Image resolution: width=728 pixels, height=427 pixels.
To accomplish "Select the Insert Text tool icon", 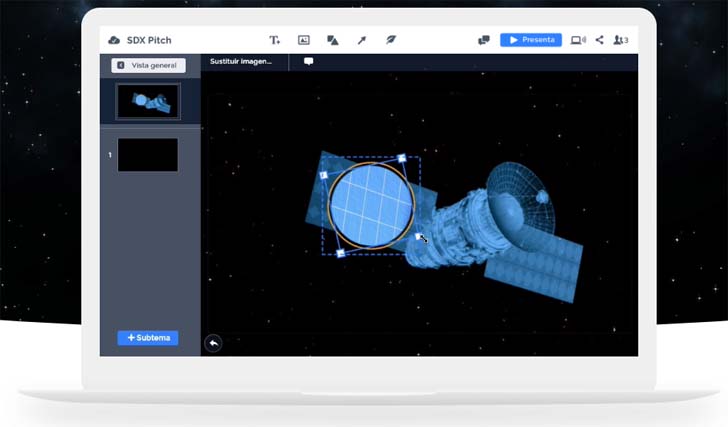I will [x=274, y=40].
